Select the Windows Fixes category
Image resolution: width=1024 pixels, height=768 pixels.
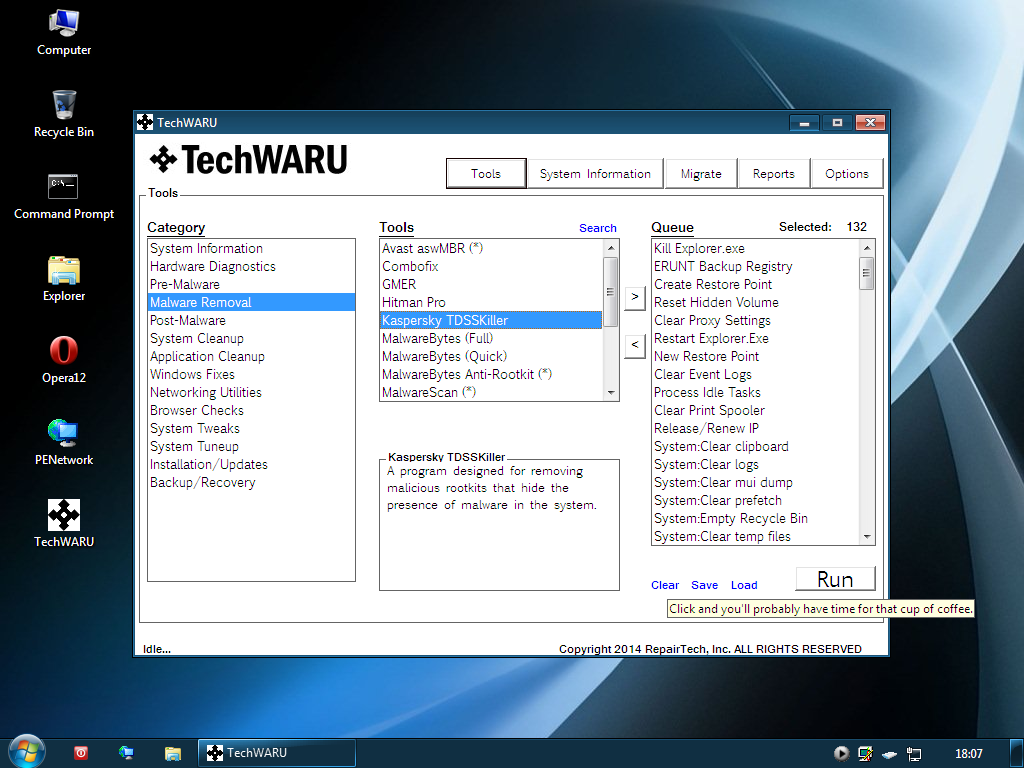pyautogui.click(x=251, y=374)
